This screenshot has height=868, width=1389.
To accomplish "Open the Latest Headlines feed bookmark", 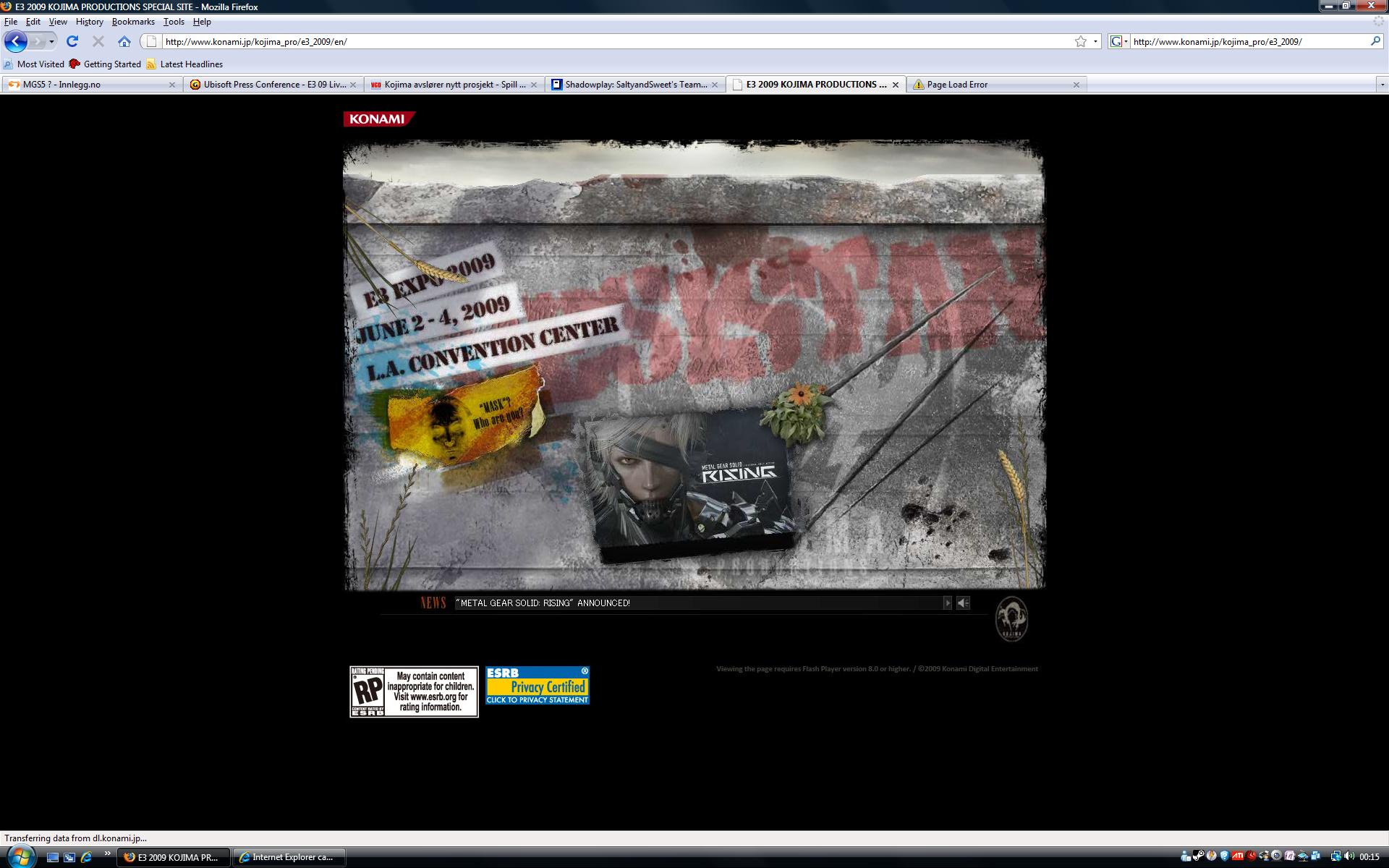I will 184,64.
